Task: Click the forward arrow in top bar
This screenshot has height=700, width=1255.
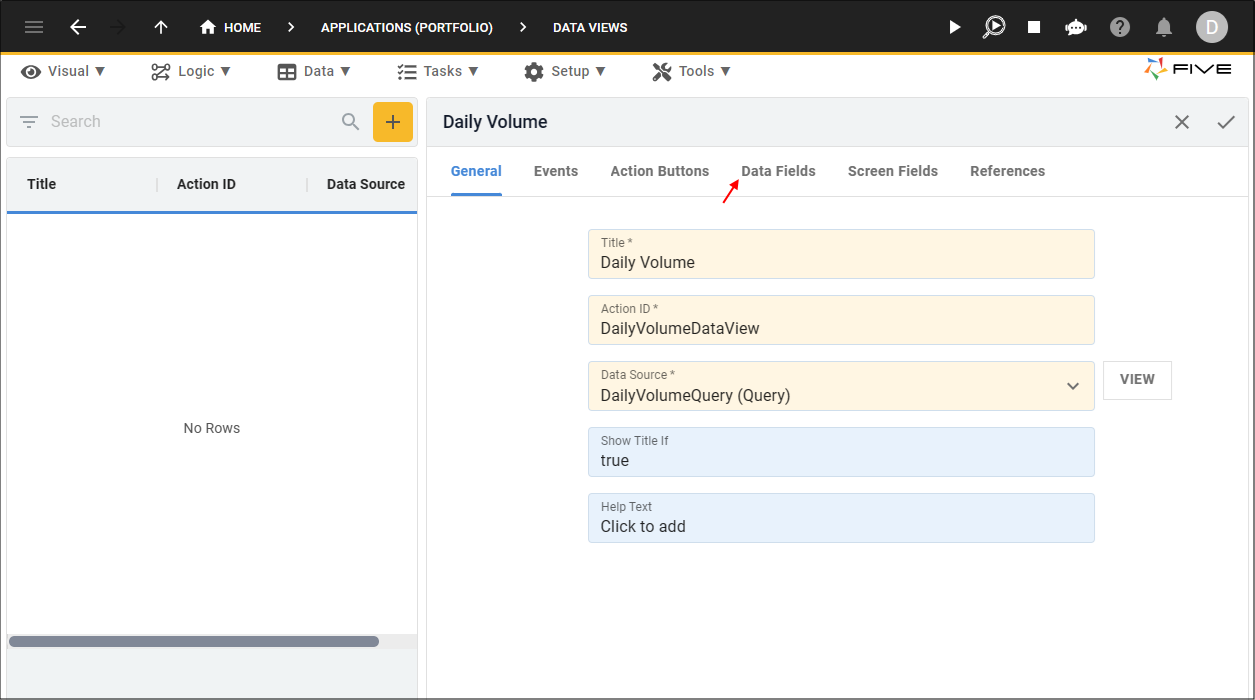Action: [x=118, y=27]
